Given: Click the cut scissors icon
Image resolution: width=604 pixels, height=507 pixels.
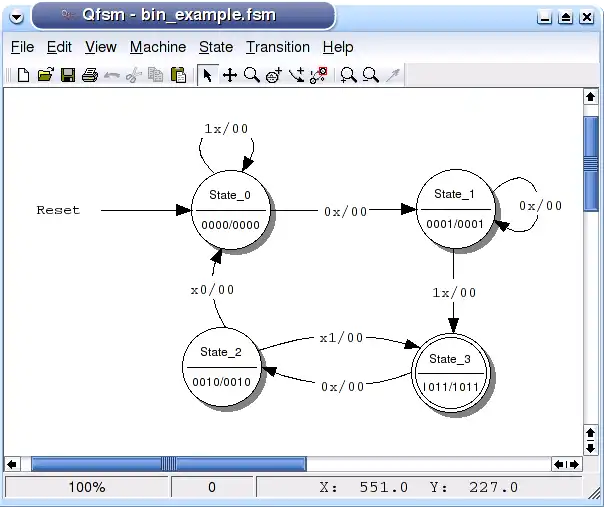Looking at the screenshot, I should [134, 75].
